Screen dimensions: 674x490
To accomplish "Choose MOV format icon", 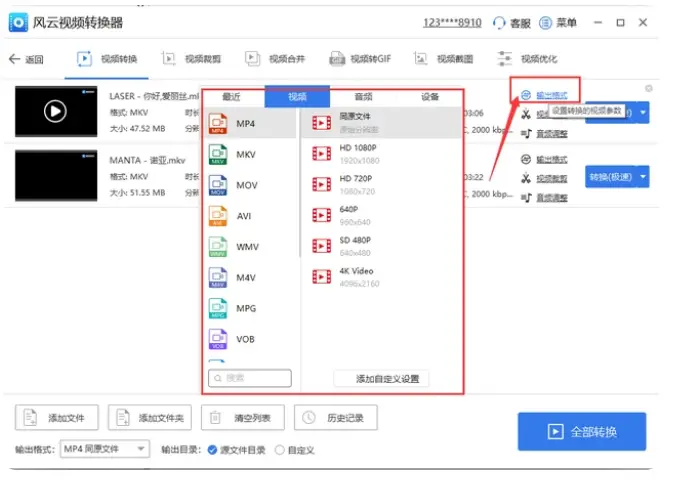I will 218,185.
